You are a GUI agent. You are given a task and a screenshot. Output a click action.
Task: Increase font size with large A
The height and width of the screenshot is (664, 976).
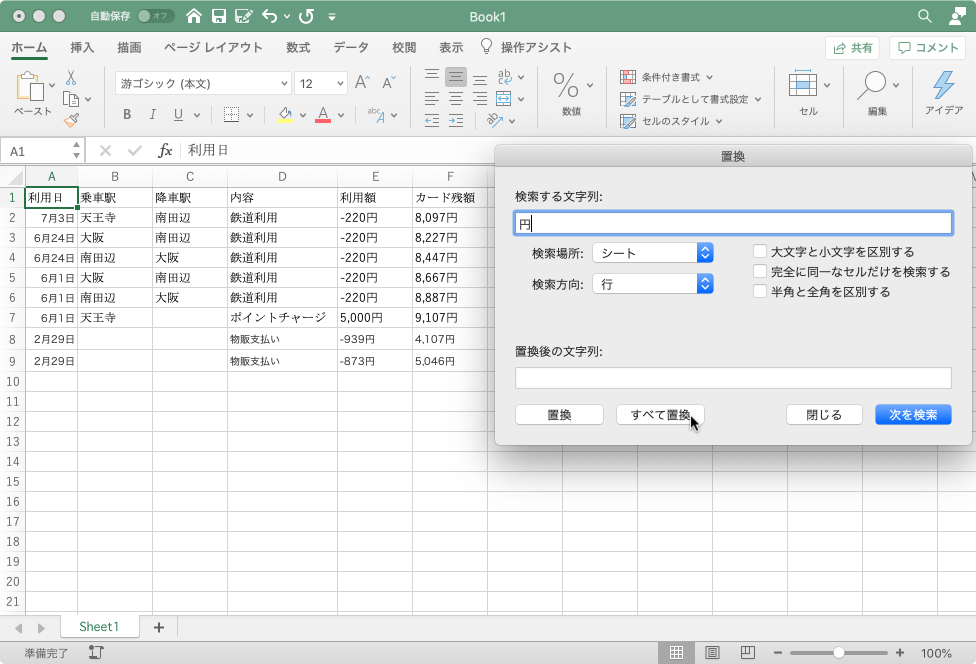pos(362,83)
